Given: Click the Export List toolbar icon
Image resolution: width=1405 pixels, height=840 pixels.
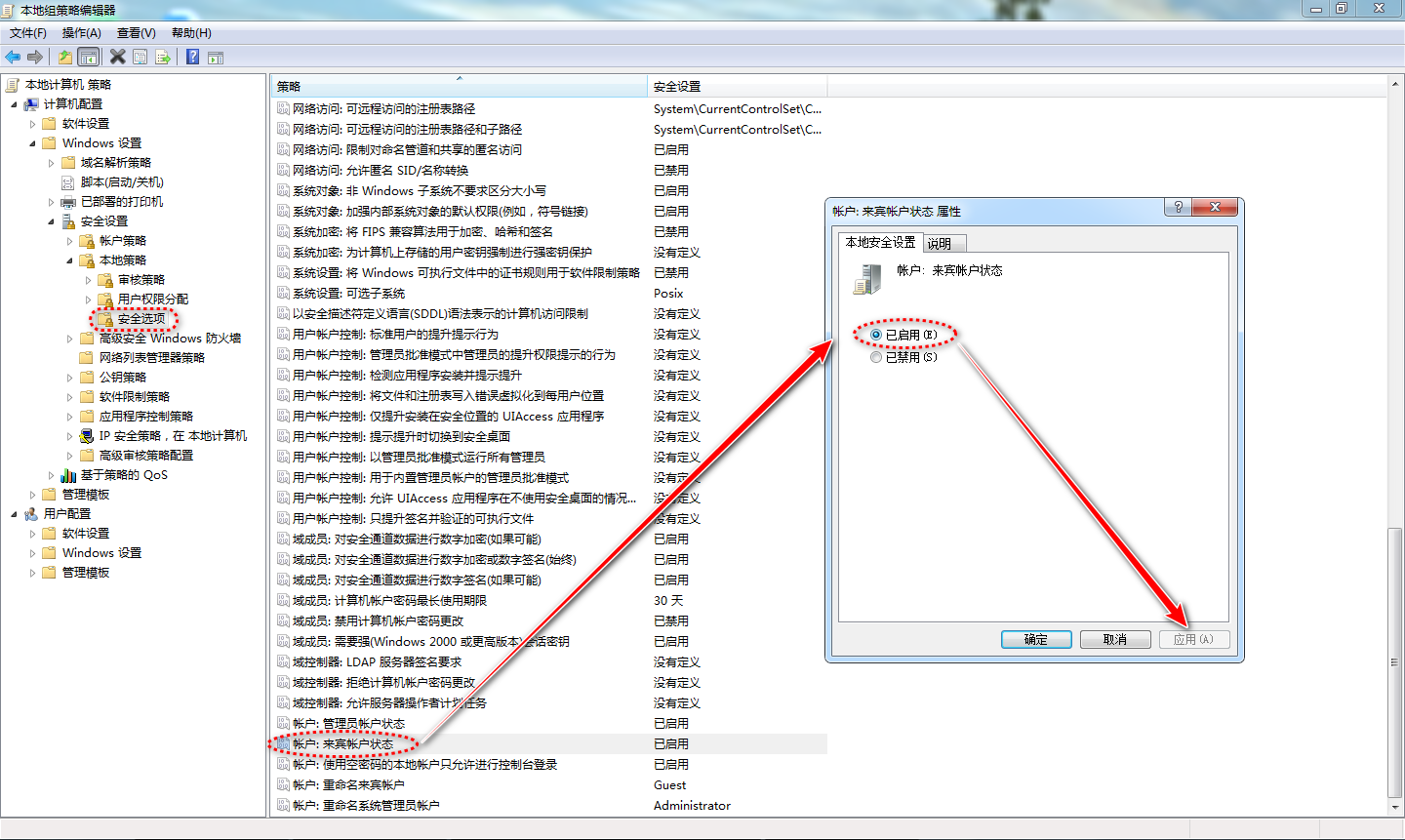Looking at the screenshot, I should click(163, 57).
